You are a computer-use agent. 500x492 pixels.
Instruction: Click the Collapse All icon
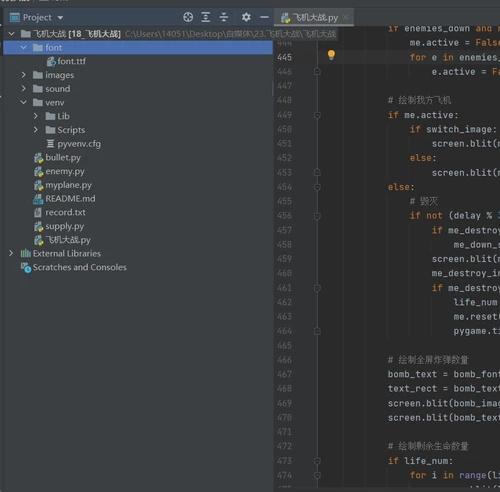tap(224, 17)
